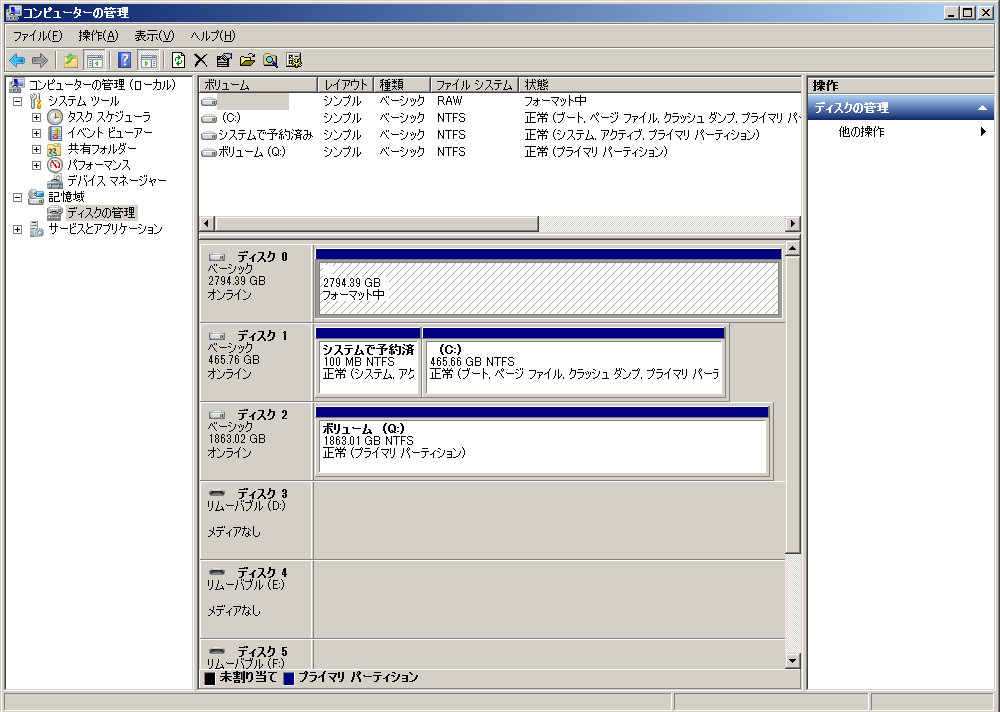The height and width of the screenshot is (712, 1000).
Task: Expand the パフォーマンス node
Action: pyautogui.click(x=36, y=165)
